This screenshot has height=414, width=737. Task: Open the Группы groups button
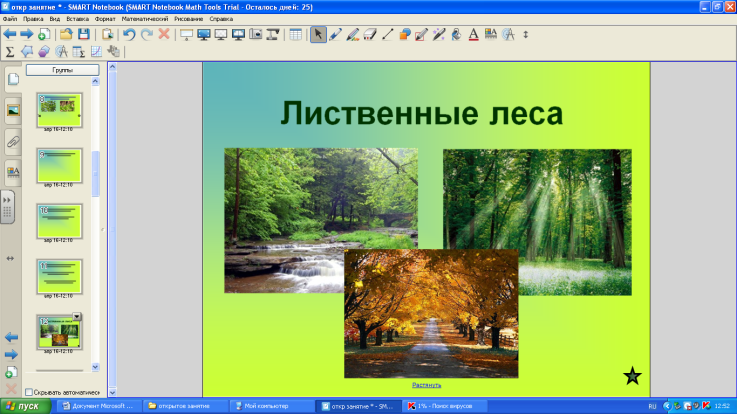click(x=62, y=70)
